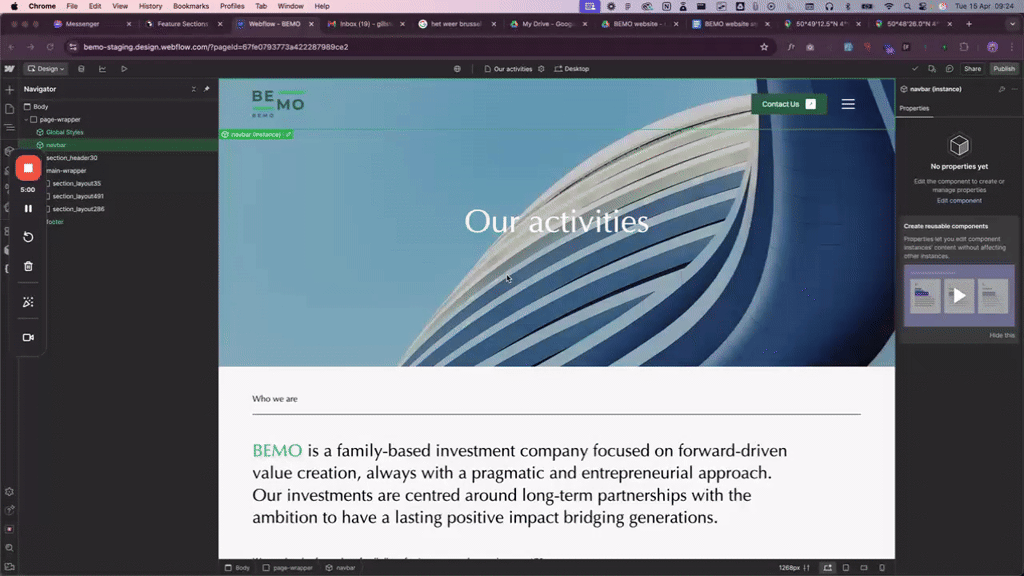Click the Preview play icon in top bar
Image resolution: width=1024 pixels, height=576 pixels.
pyautogui.click(x=124, y=69)
